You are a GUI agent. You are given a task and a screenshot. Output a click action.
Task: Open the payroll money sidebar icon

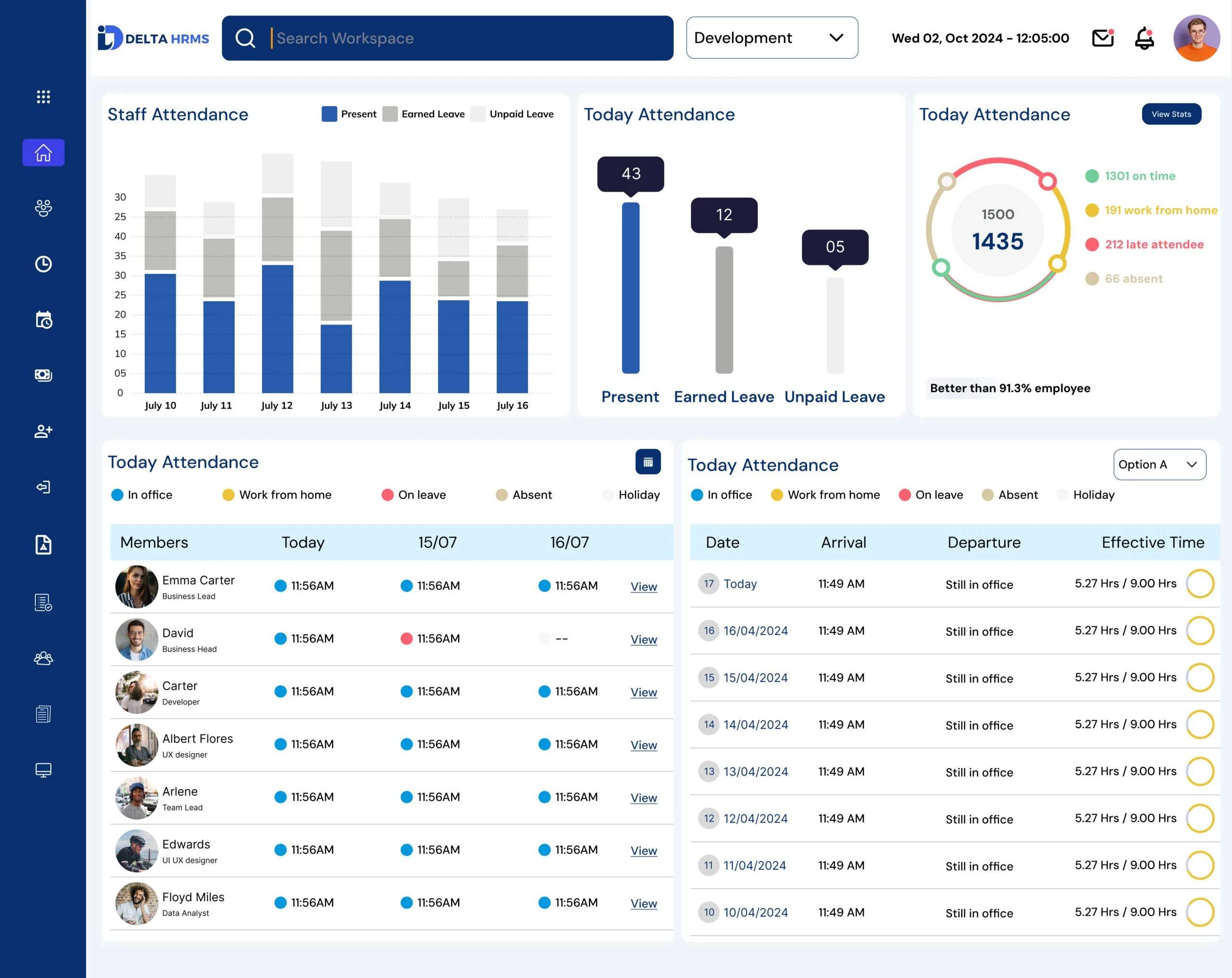coord(43,375)
